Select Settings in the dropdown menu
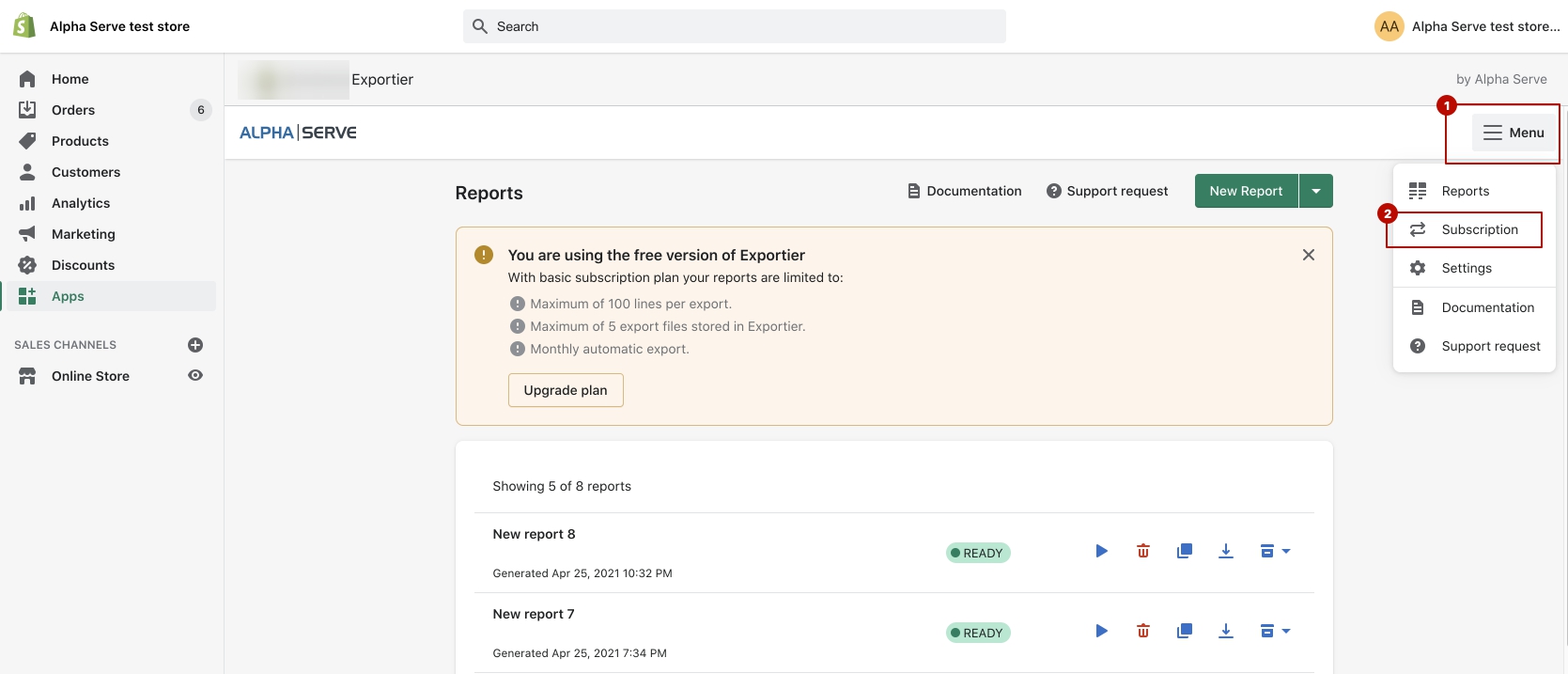The image size is (1568, 674). pyautogui.click(x=1474, y=268)
